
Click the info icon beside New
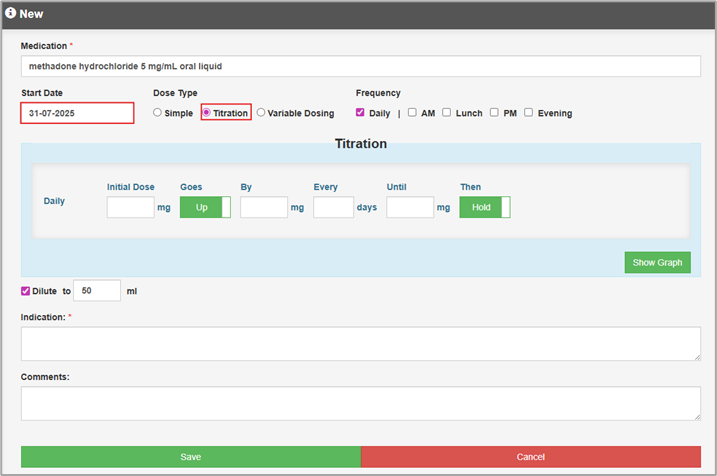tap(11, 14)
